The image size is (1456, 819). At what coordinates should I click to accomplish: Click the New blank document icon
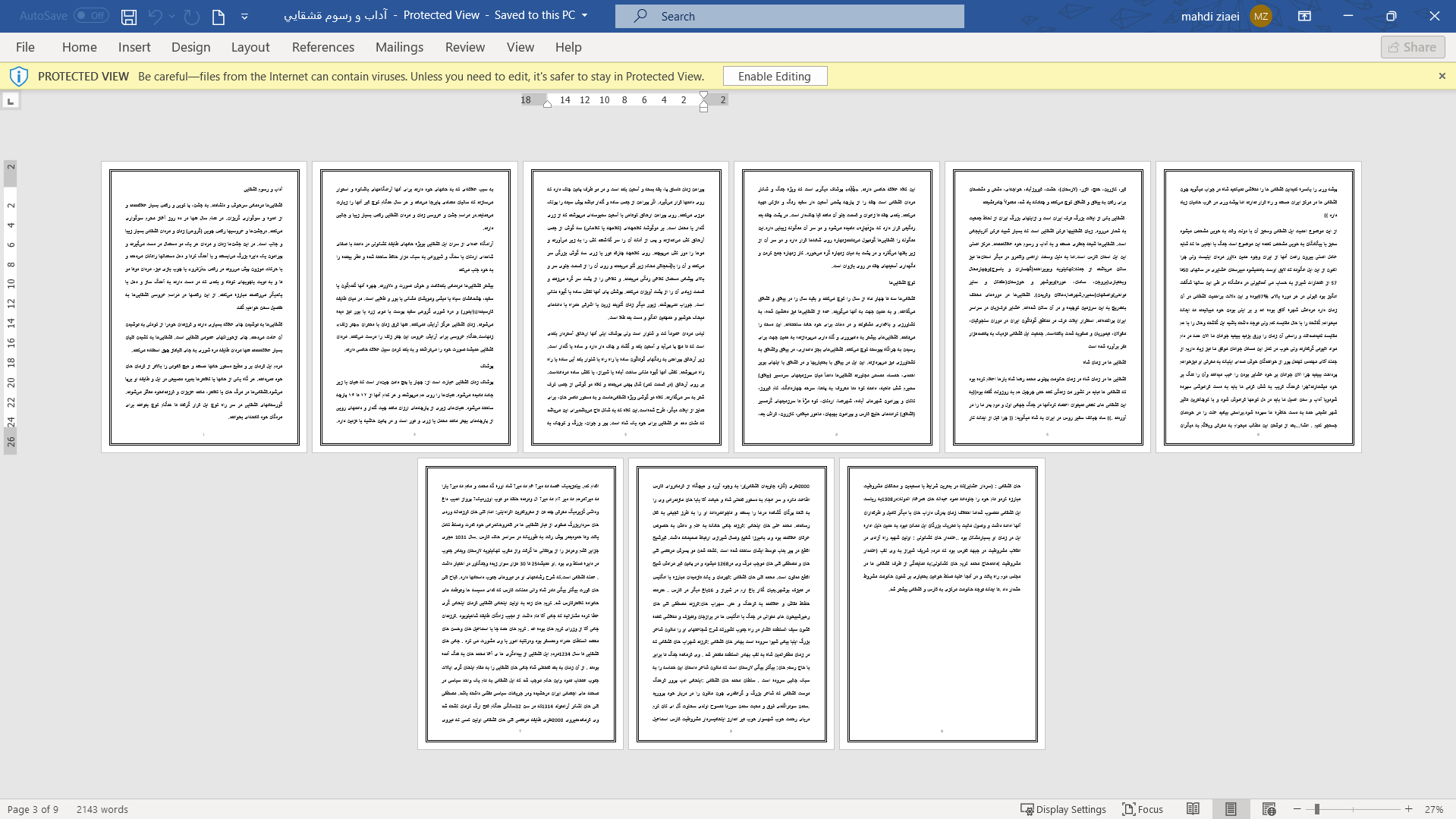tap(219, 16)
